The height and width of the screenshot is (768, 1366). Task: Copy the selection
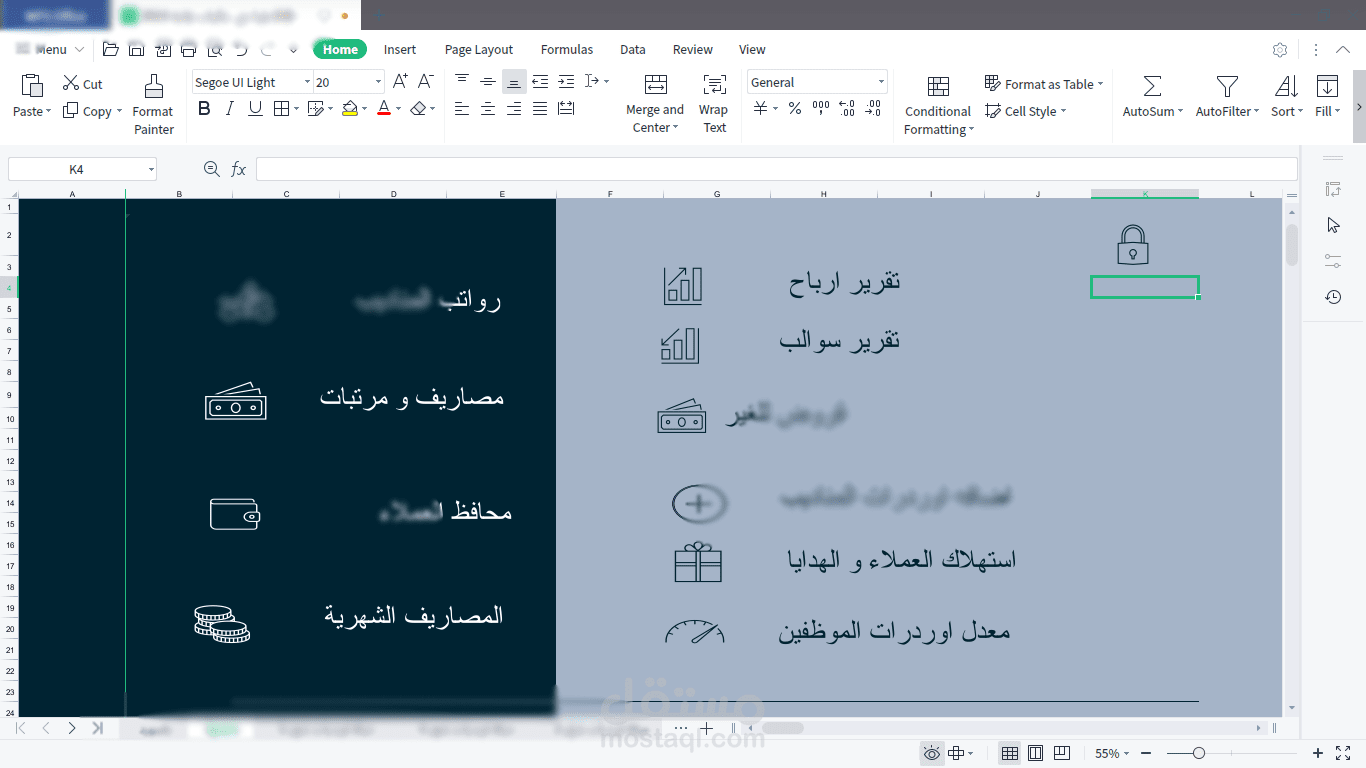[87, 111]
